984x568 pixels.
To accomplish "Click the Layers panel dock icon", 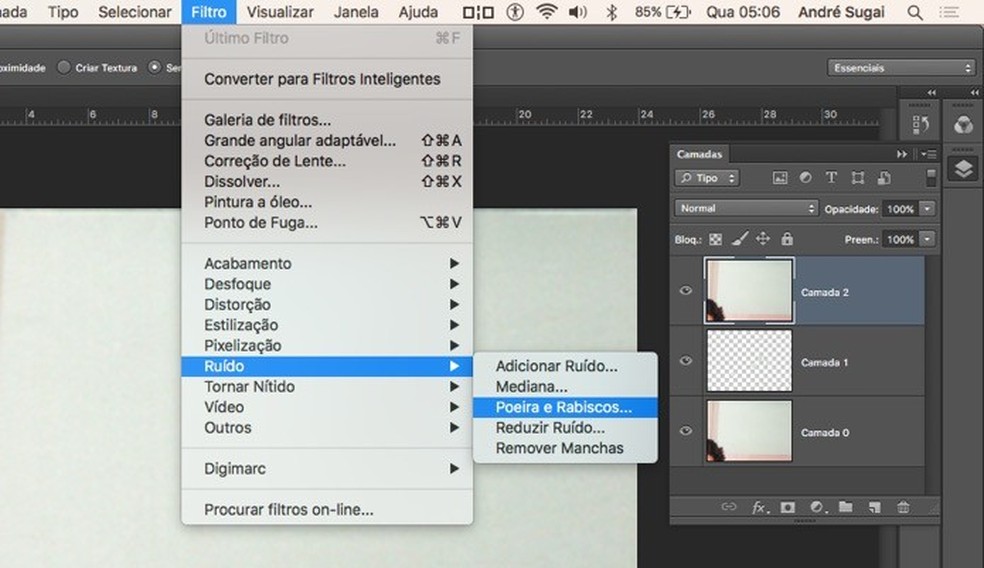I will (963, 168).
